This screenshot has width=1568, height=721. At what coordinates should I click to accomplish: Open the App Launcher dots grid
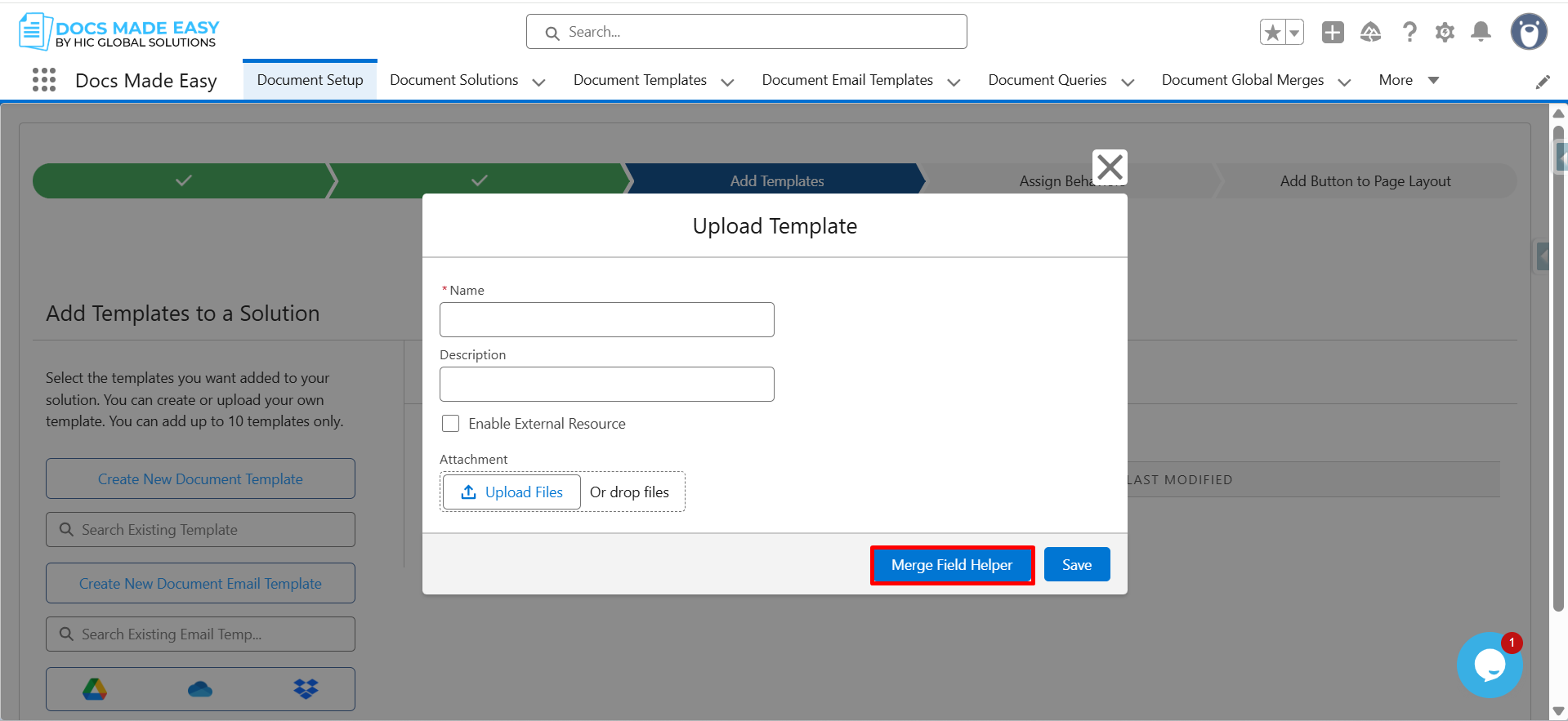[44, 80]
